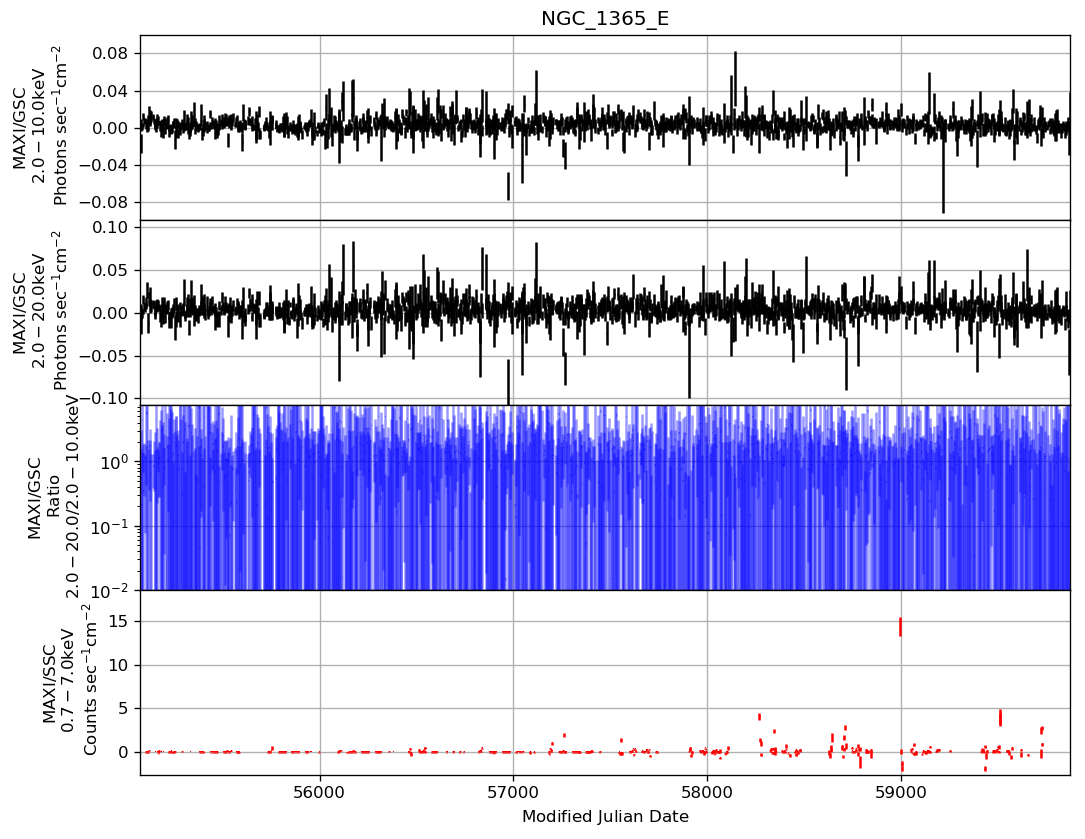Select the −0.04 y-axis tick label
The width and height of the screenshot is (1085, 839).
(x=104, y=165)
